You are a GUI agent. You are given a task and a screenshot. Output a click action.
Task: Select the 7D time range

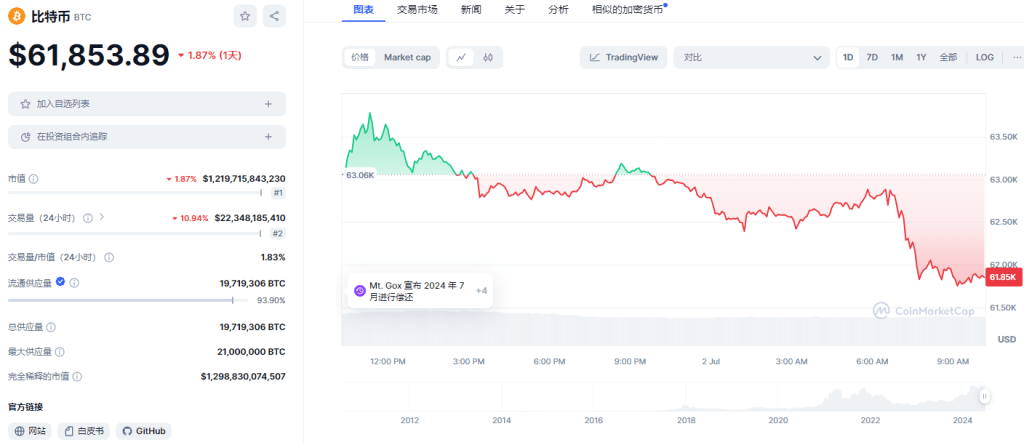(872, 57)
